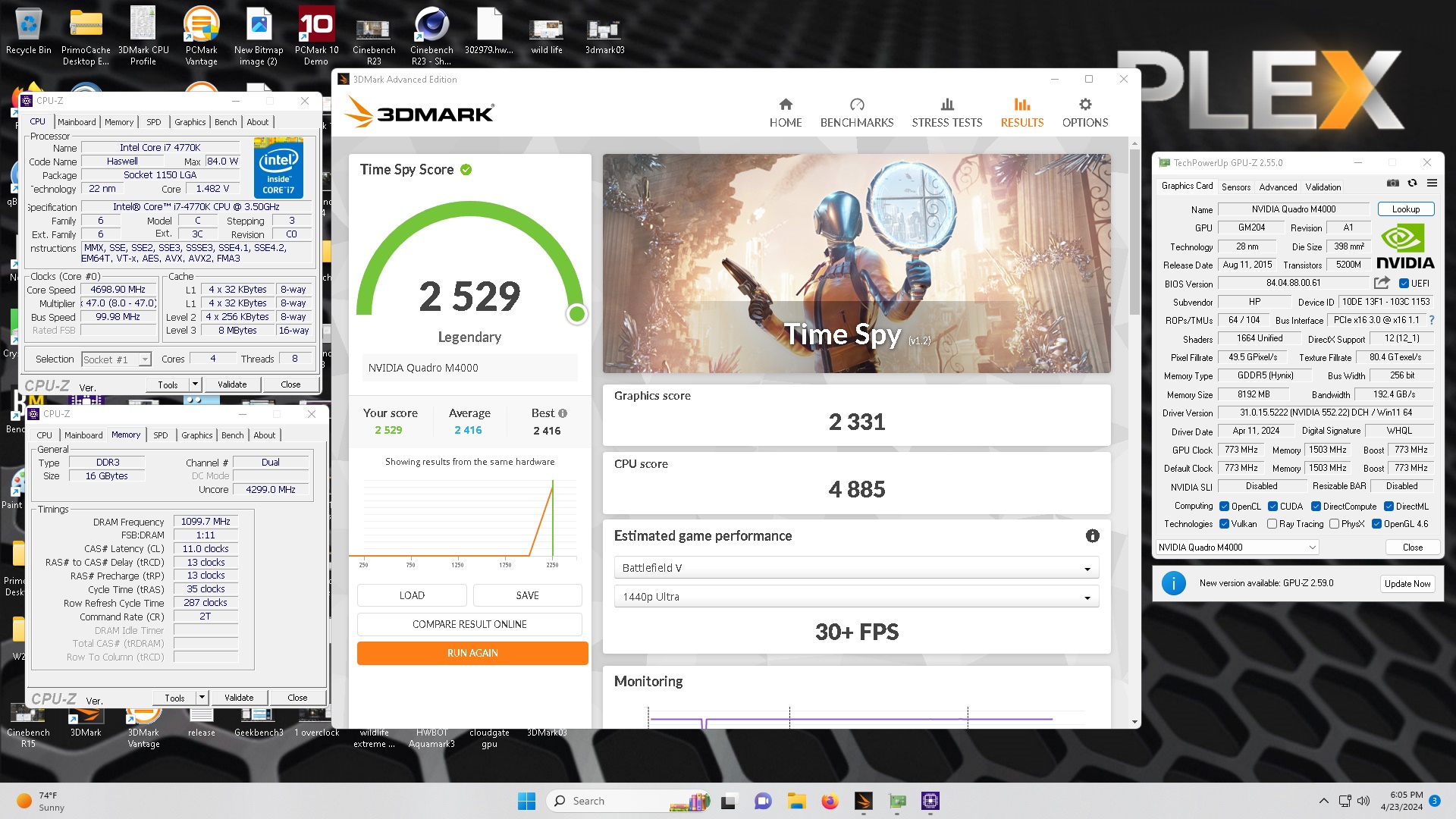Click the Estimated game performance info icon
1456x819 pixels.
tap(1092, 536)
